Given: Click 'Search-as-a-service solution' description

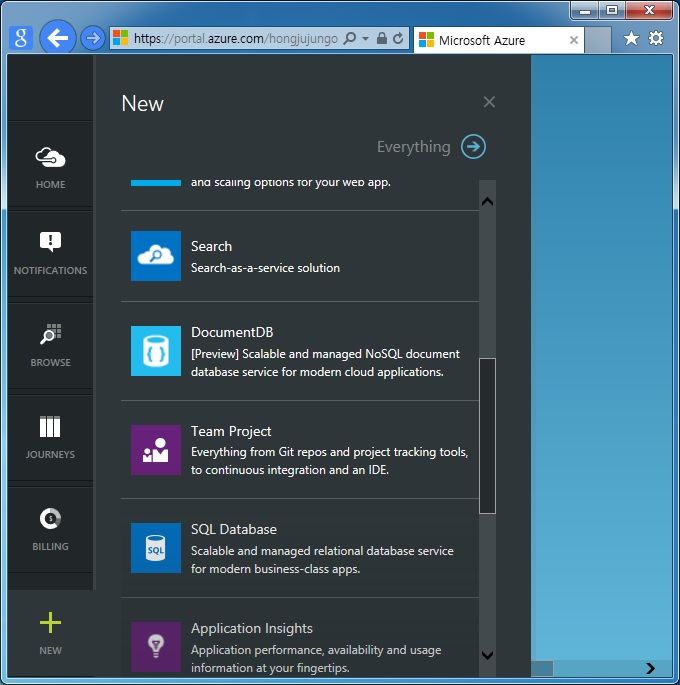Looking at the screenshot, I should pos(265,268).
